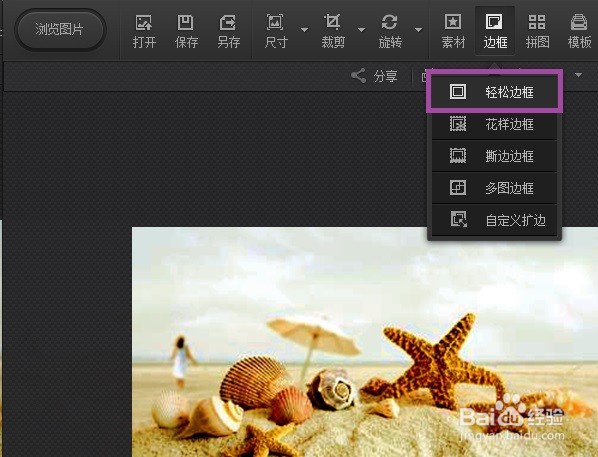Screen dimensions: 598x457
Task: Select the 尺寸 size tool
Action: [275, 32]
